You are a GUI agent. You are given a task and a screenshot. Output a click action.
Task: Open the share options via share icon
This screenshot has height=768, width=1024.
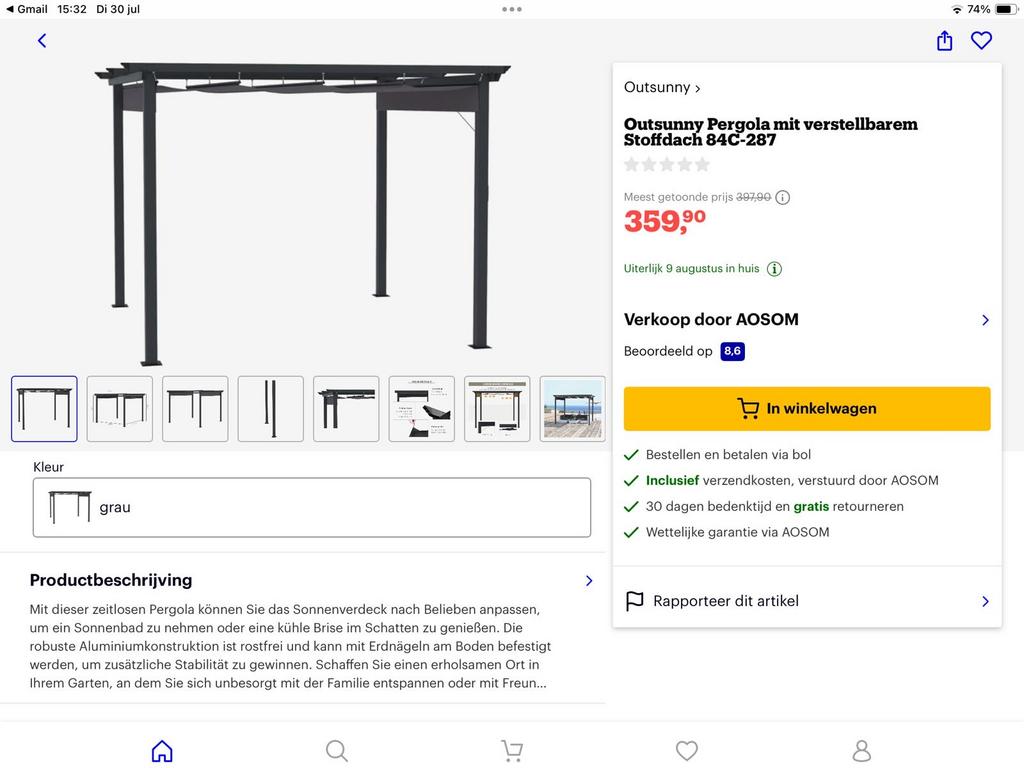click(944, 40)
